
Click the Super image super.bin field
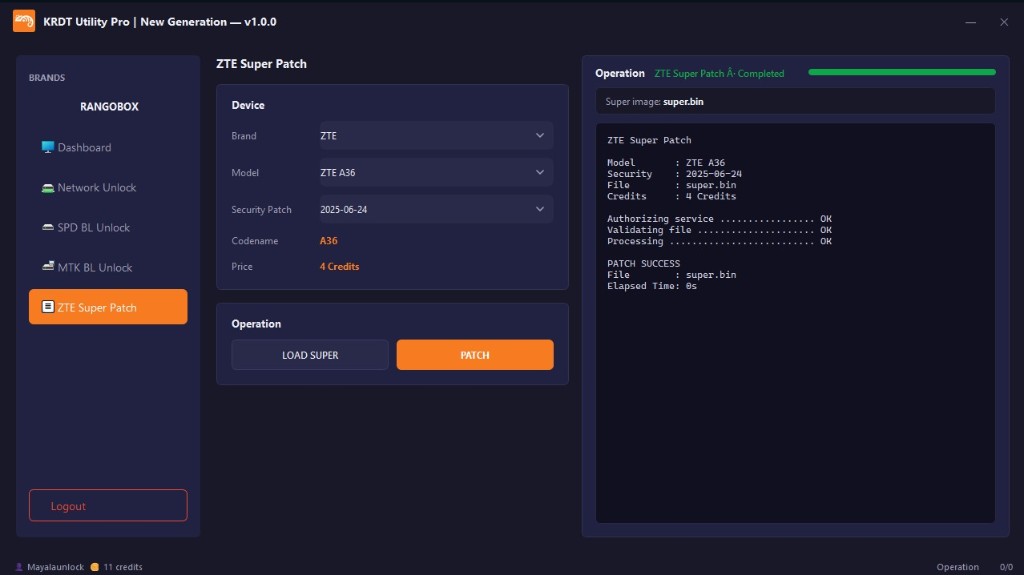click(795, 101)
